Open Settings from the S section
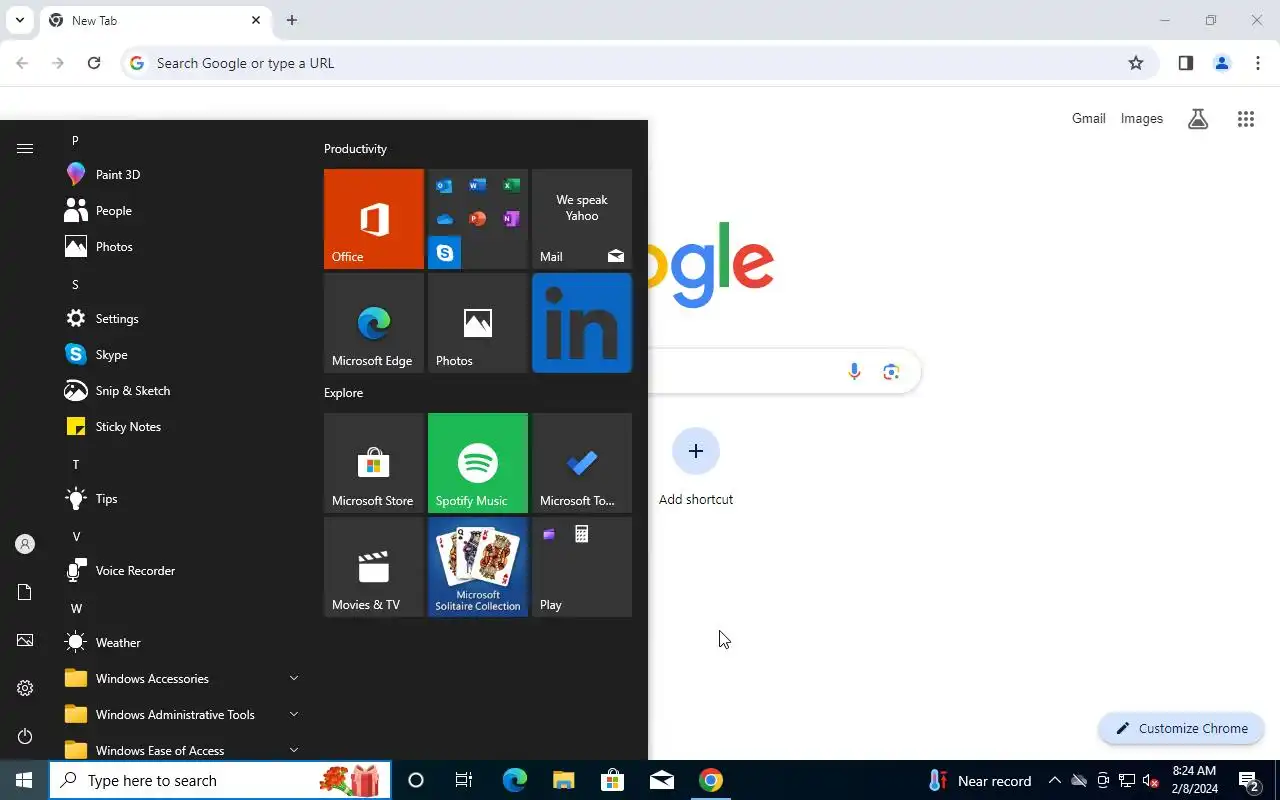 (x=180, y=319)
